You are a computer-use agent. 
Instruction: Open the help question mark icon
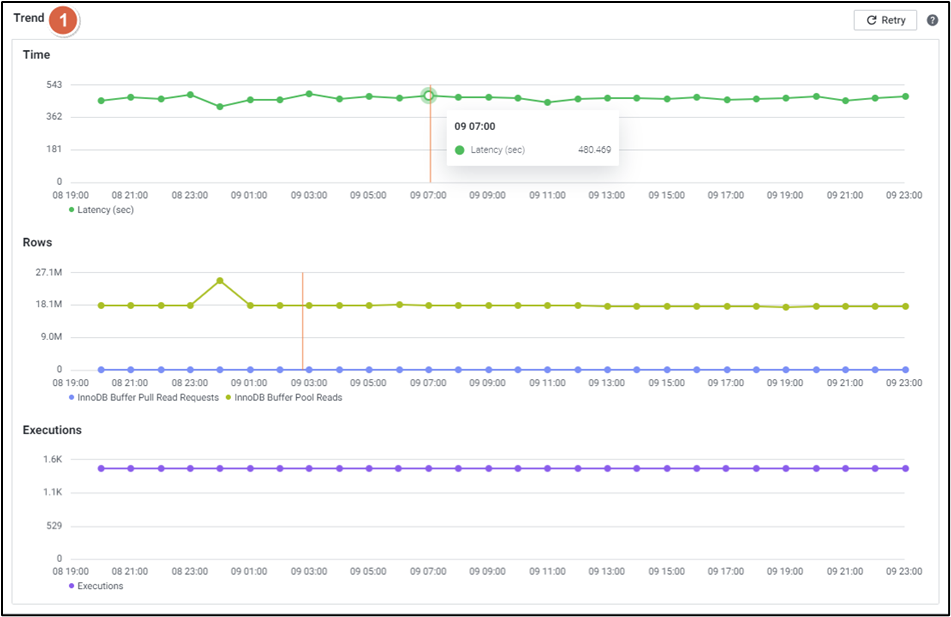point(932,20)
